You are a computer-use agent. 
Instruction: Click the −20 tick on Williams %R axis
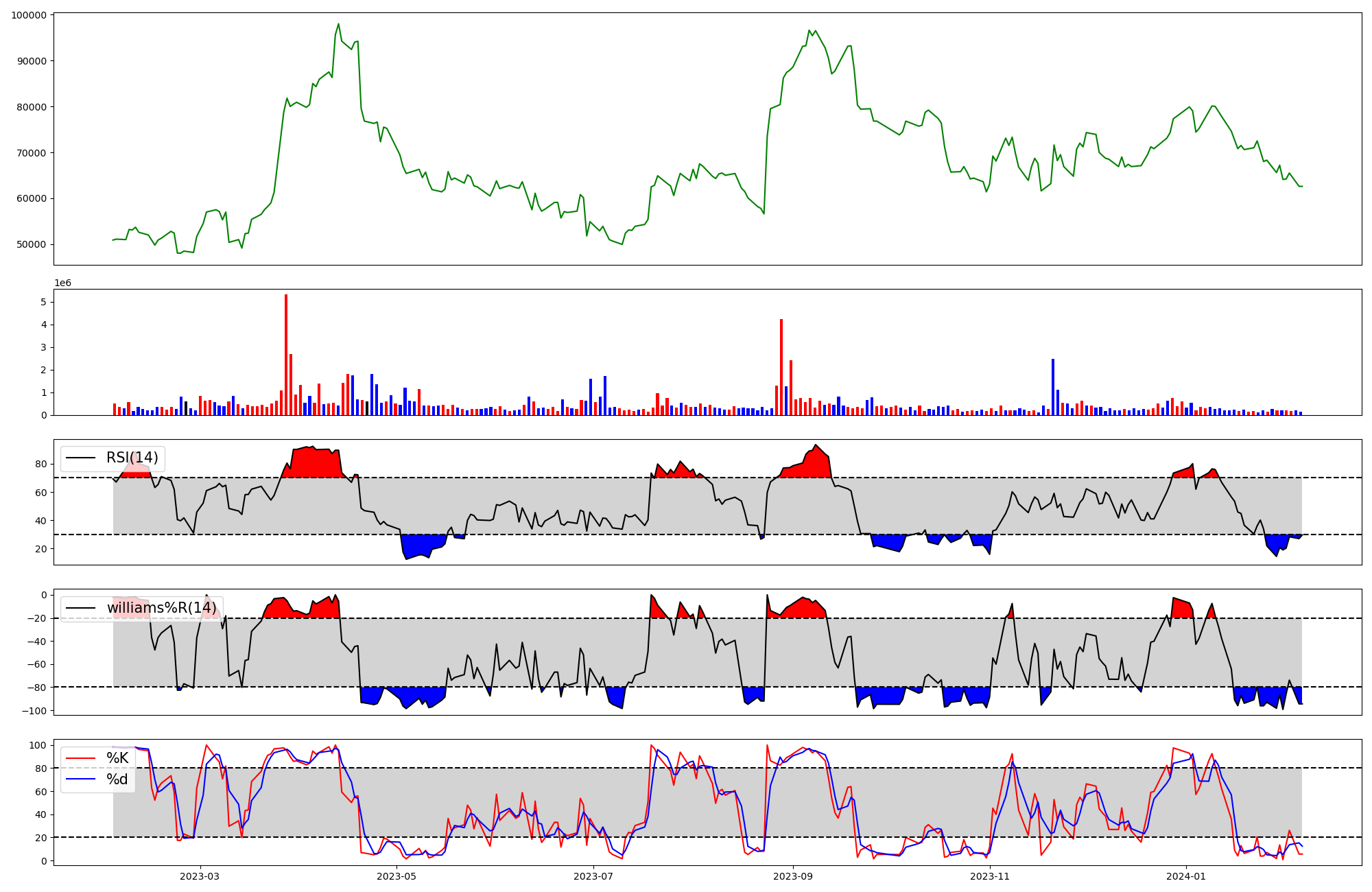pos(36,618)
